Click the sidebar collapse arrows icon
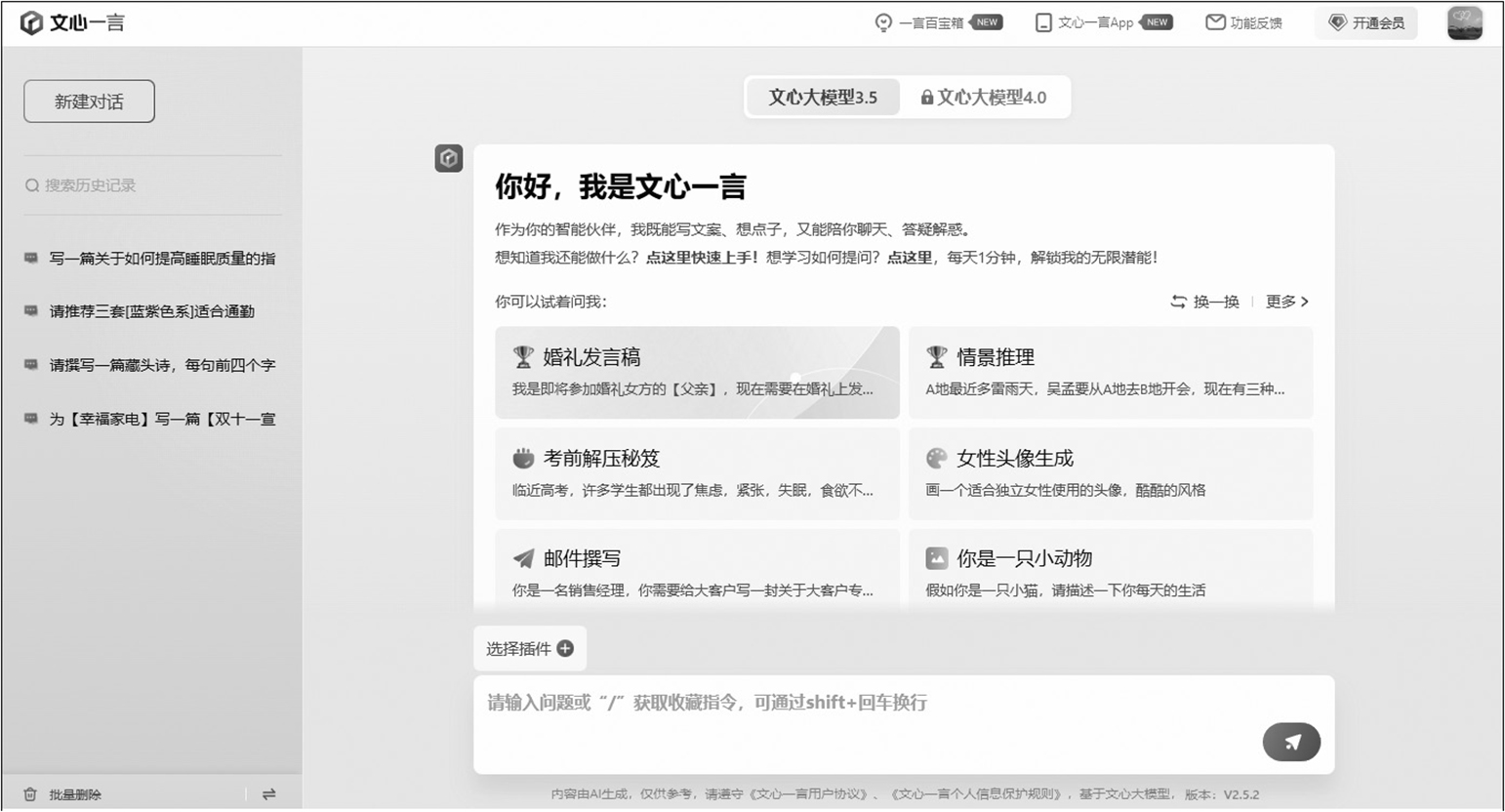The width and height of the screenshot is (1505, 812). pyautogui.click(x=268, y=794)
